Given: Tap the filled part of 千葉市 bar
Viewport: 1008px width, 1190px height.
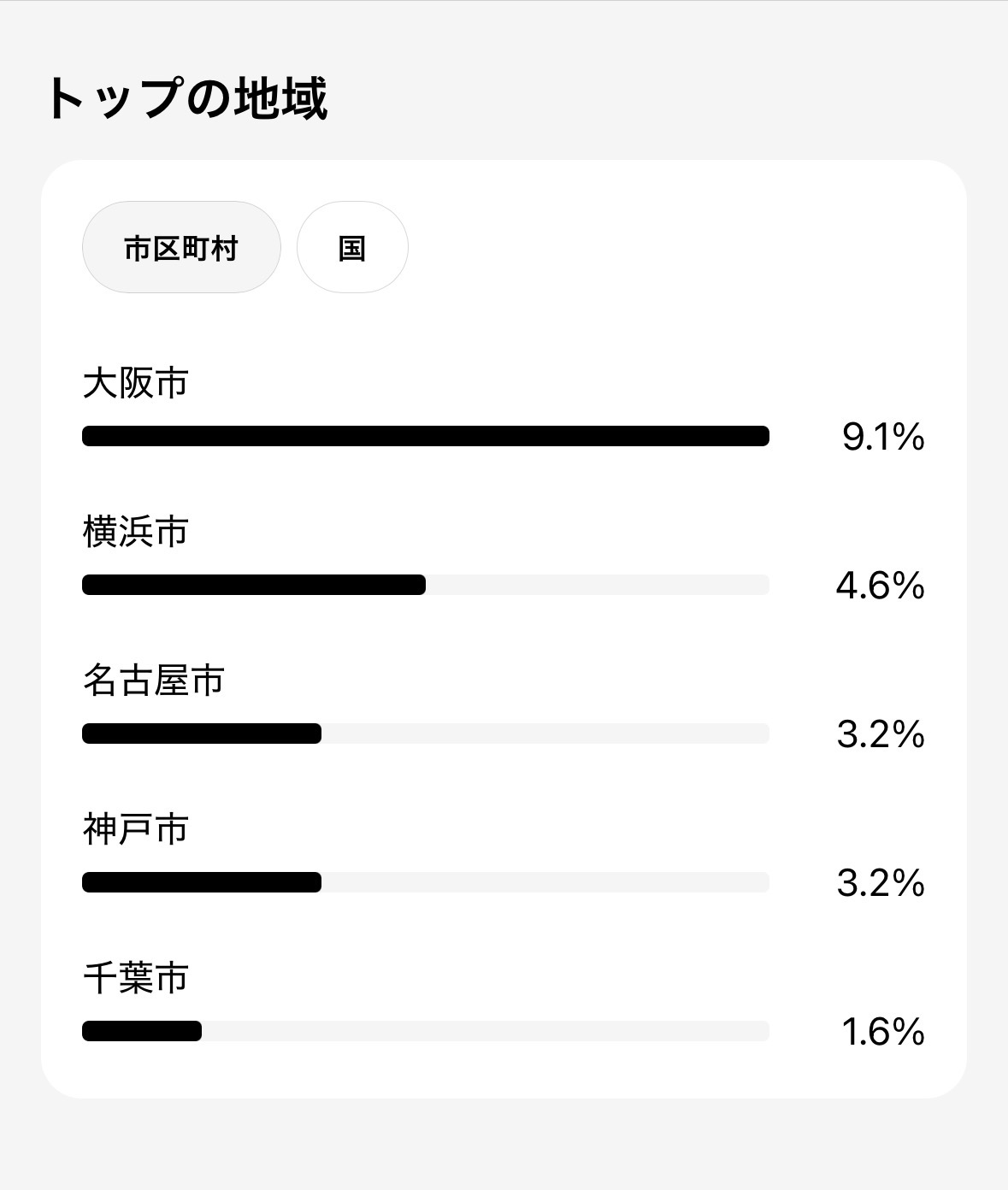Looking at the screenshot, I should click(x=142, y=1031).
